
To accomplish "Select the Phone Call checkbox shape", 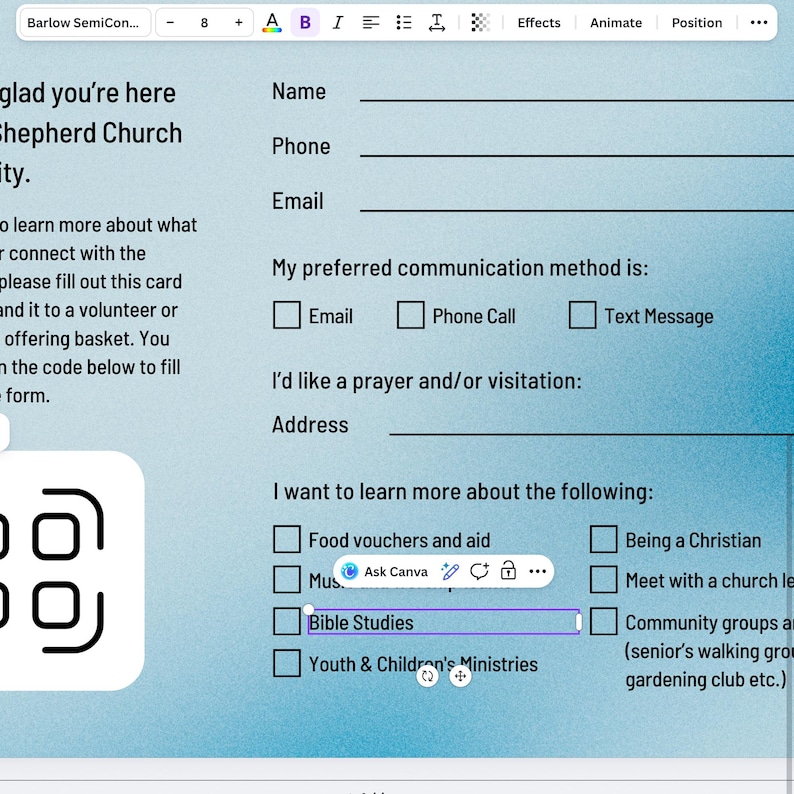I will coord(410,315).
